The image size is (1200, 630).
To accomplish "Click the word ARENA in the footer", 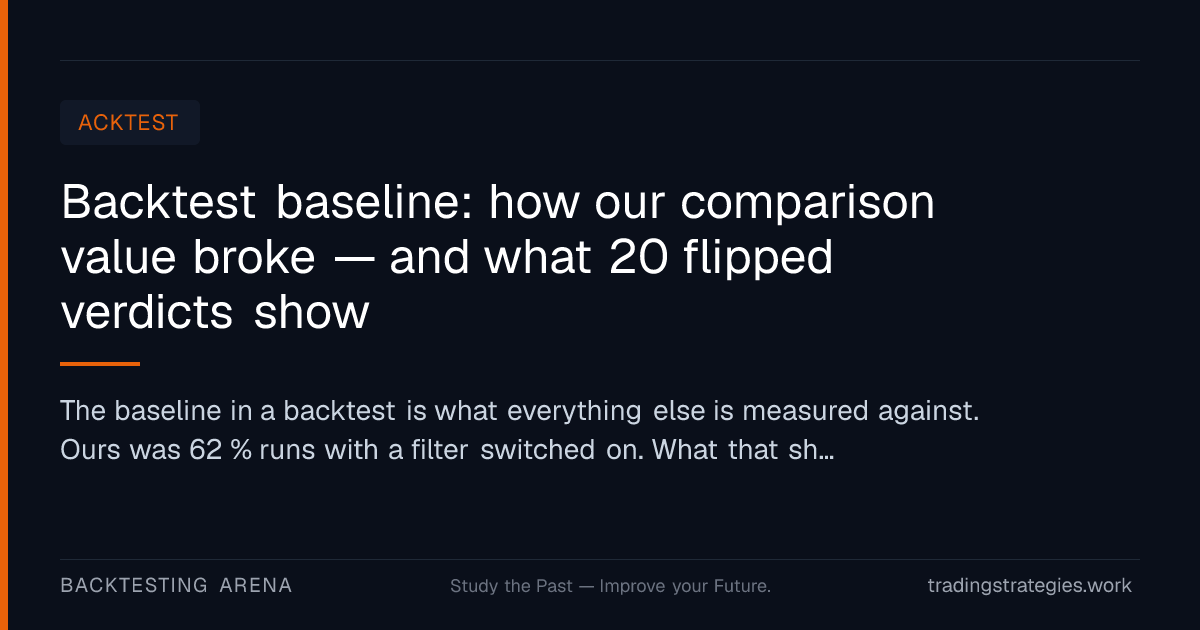I will click(256, 586).
